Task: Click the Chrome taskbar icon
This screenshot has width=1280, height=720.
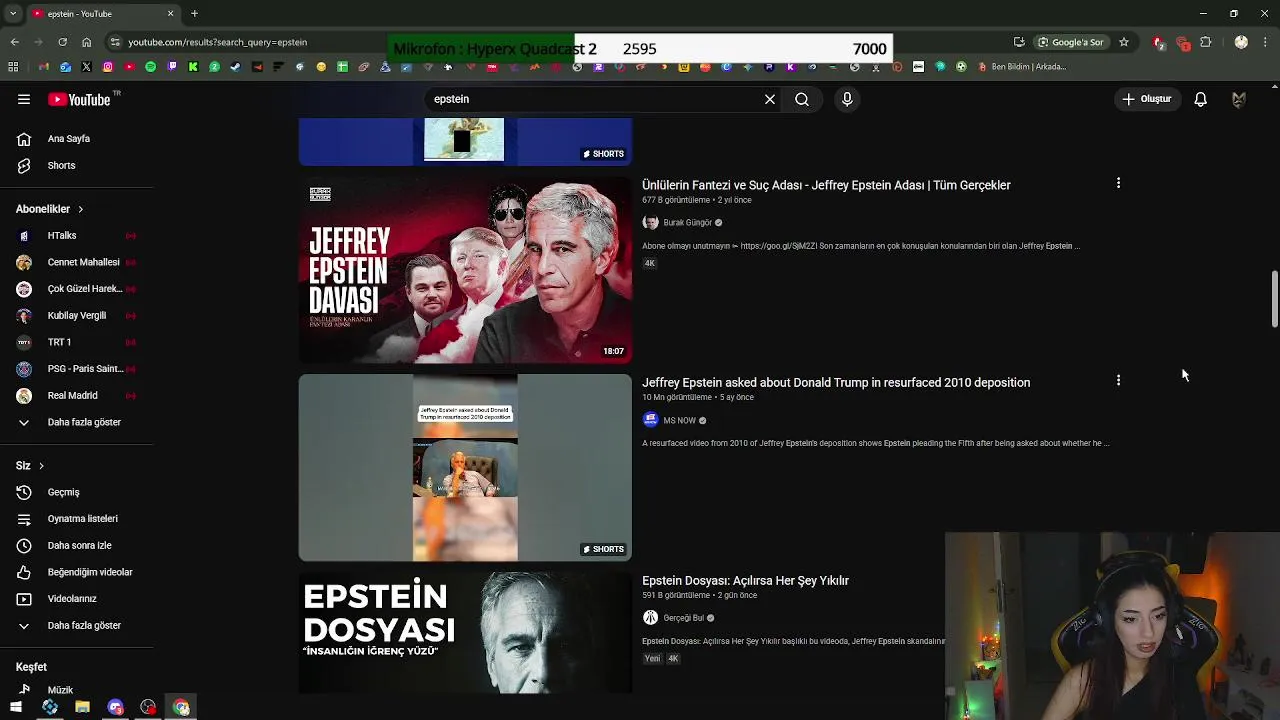Action: (181, 707)
